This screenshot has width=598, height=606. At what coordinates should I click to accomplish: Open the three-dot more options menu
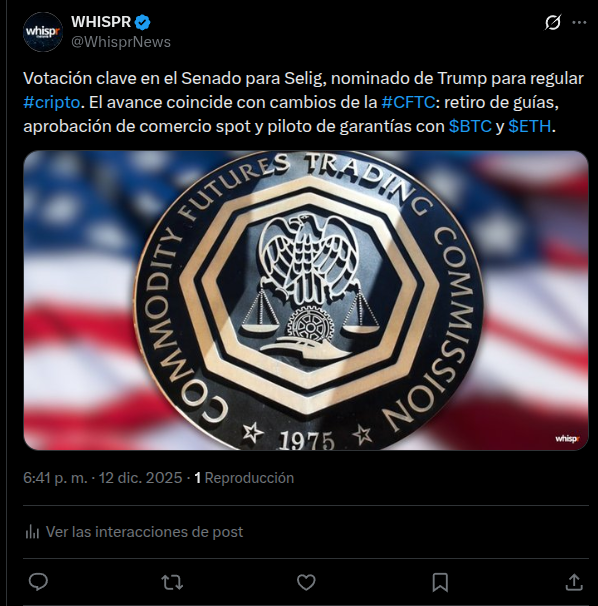tap(579, 22)
